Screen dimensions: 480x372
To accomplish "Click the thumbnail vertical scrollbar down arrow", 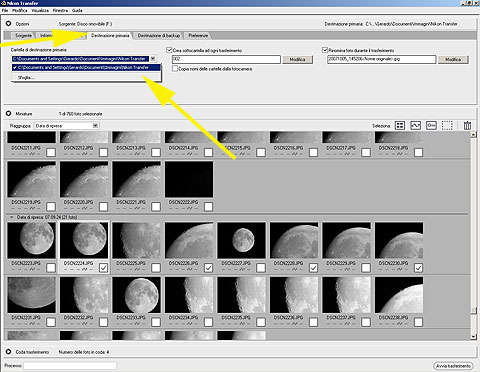I will coord(473,337).
